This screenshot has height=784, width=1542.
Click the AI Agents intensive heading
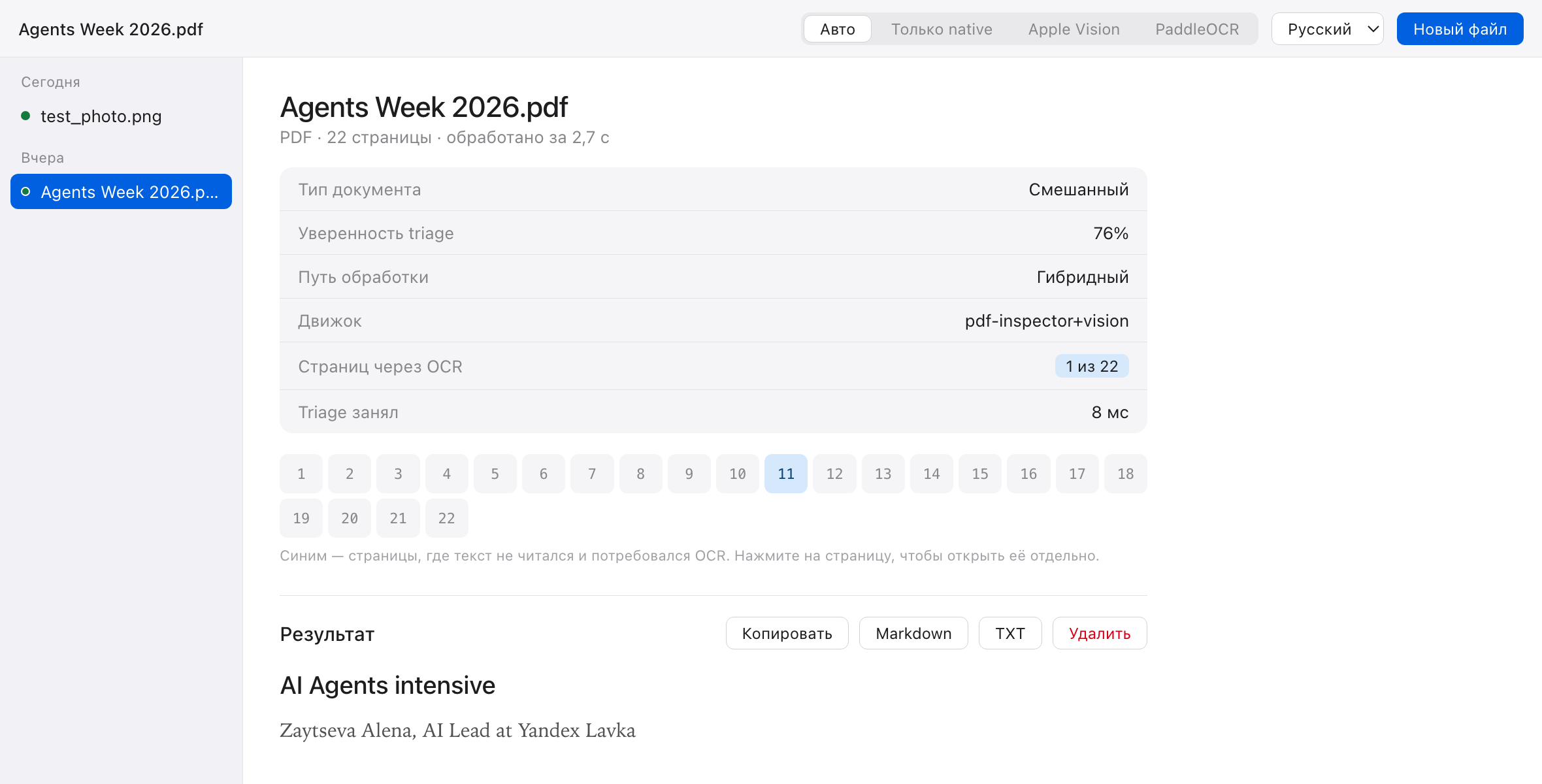coord(387,685)
